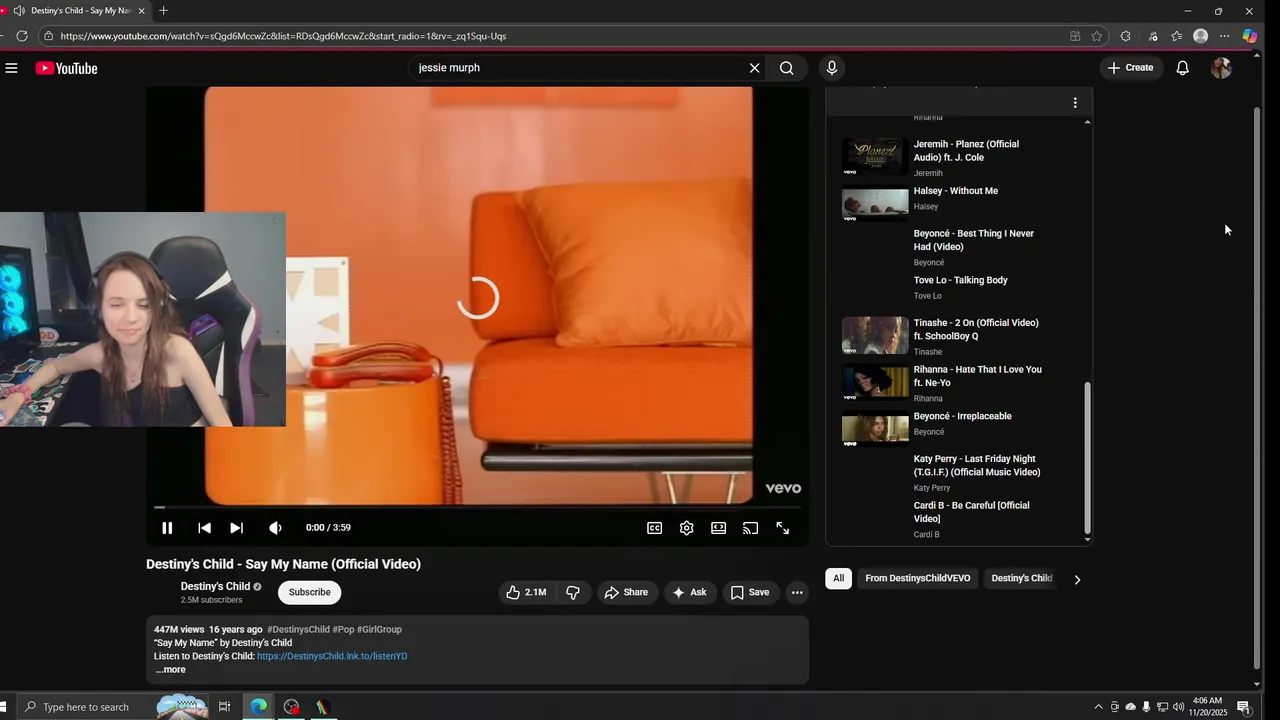Share the video
Image resolution: width=1280 pixels, height=720 pixels.
[x=626, y=592]
